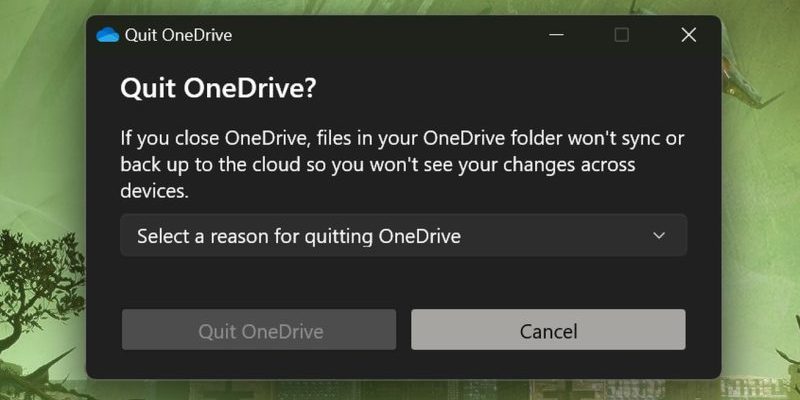
Task: Click the word 'devices.' in the message
Action: click(x=155, y=191)
